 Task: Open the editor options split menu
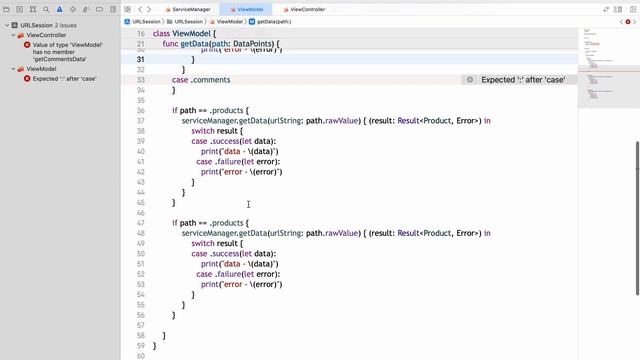[618, 9]
